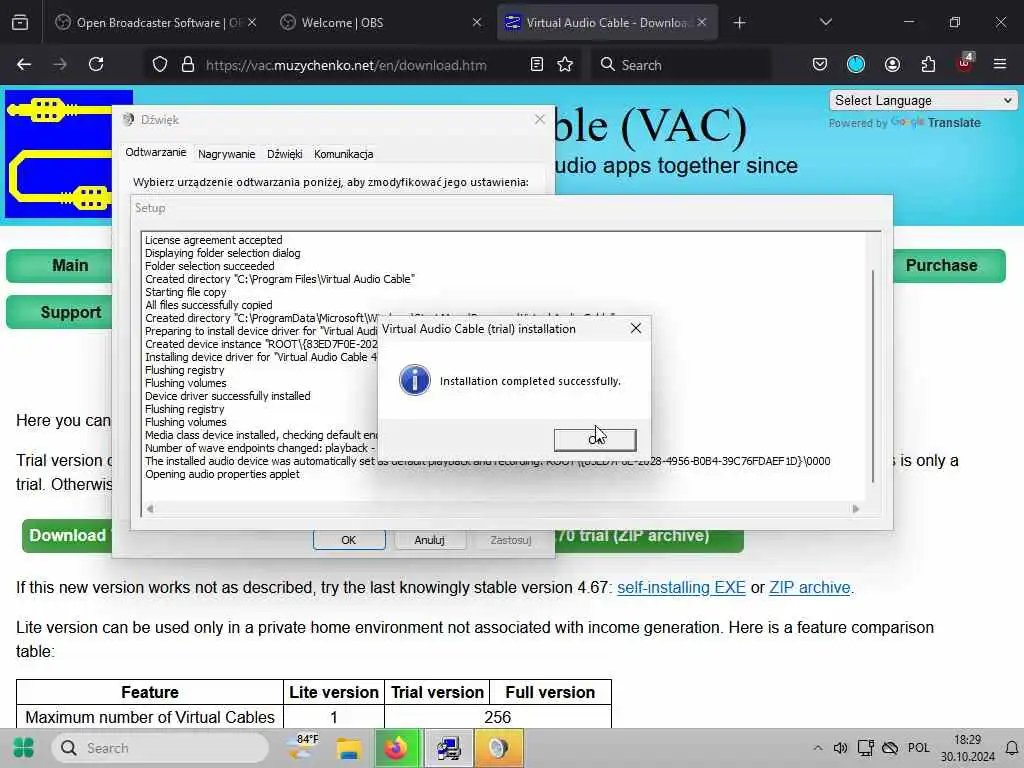Show hidden tray icons chevron
The width and height of the screenshot is (1024, 768).
point(818,748)
